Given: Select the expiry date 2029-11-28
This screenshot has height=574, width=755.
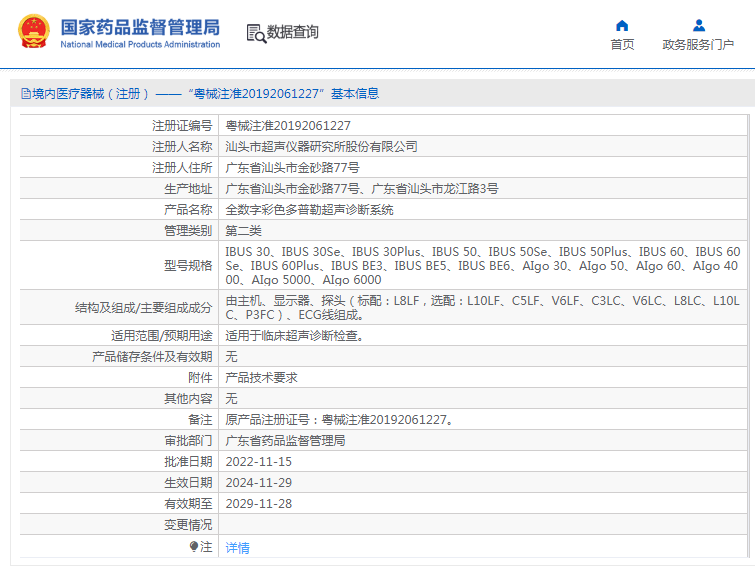Looking at the screenshot, I should [x=258, y=503].
